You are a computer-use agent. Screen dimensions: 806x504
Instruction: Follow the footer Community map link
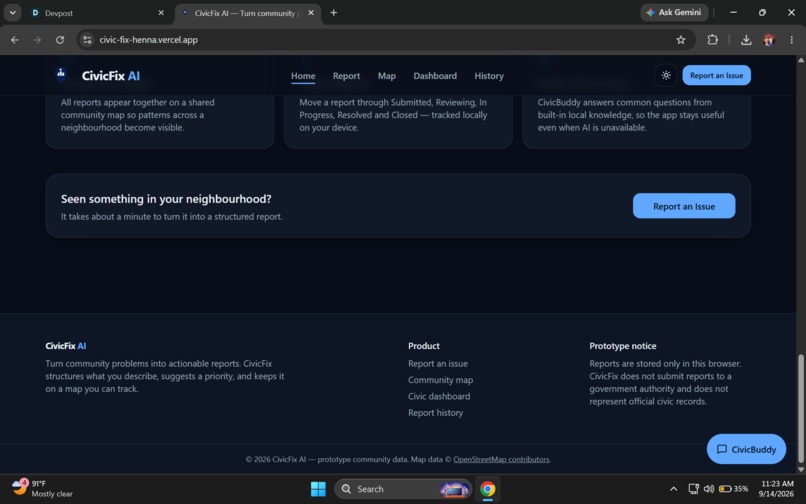(x=441, y=380)
